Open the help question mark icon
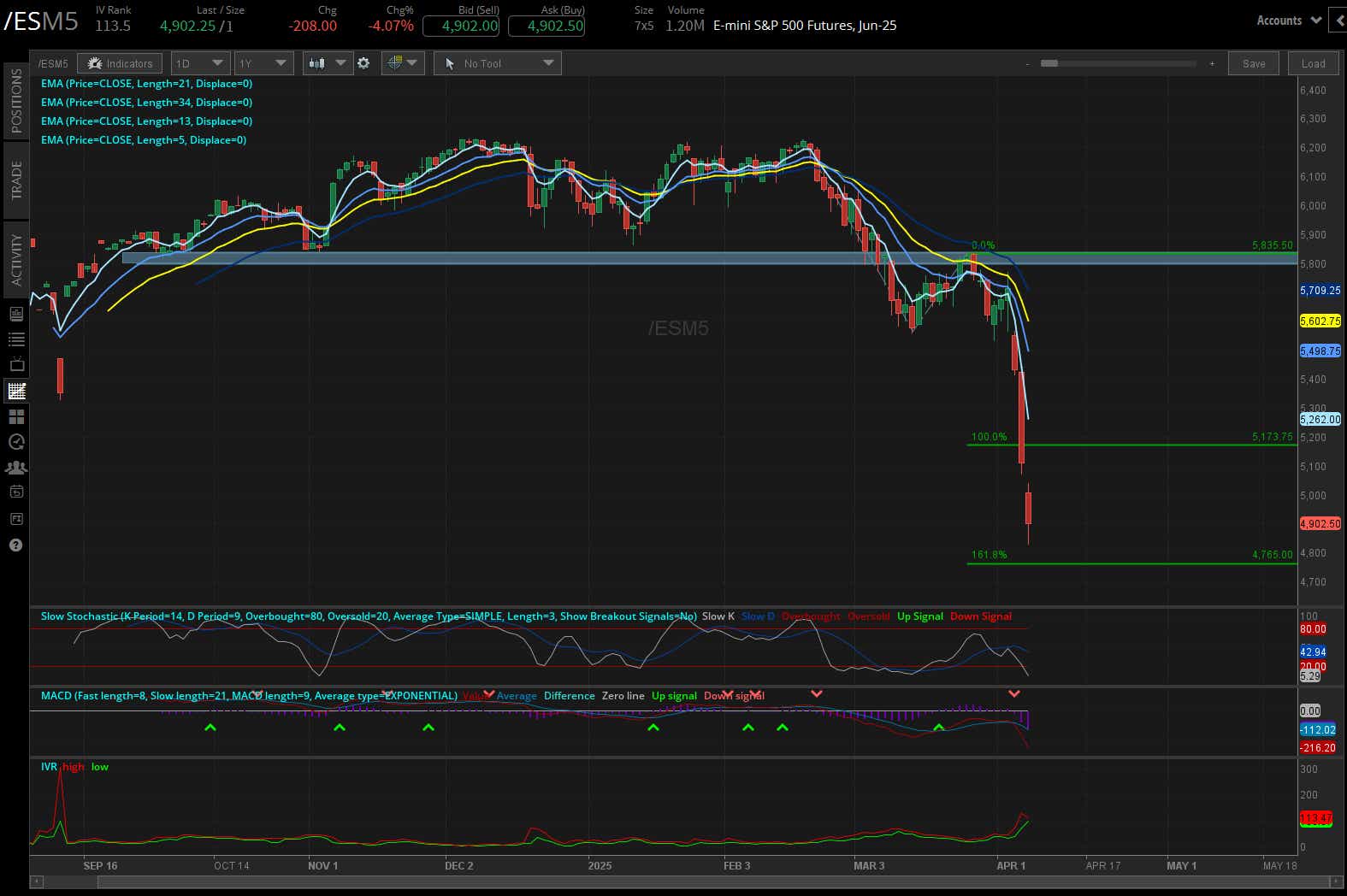Viewport: 1347px width, 896px height. pos(16,545)
